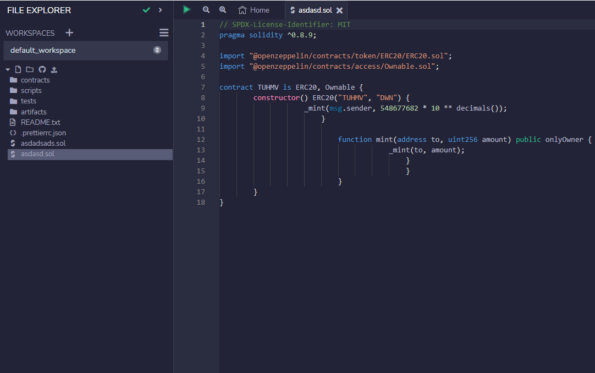The image size is (595, 373).
Task: Click the pragma solidity ^0.8.9 line
Action: point(268,35)
